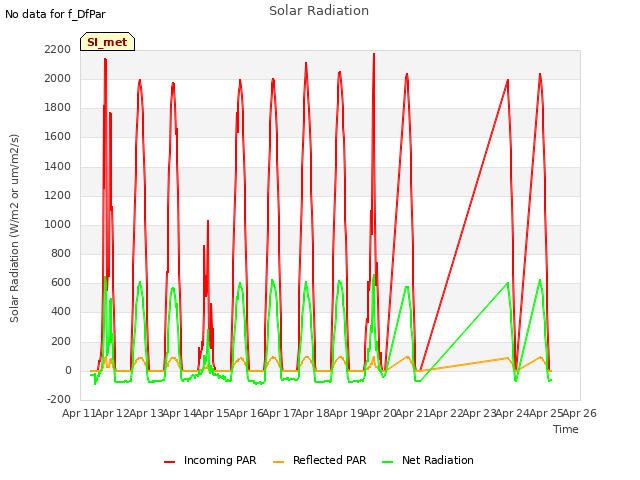
Task: Click the 600 y-axis tick label
Action: tap(61, 282)
